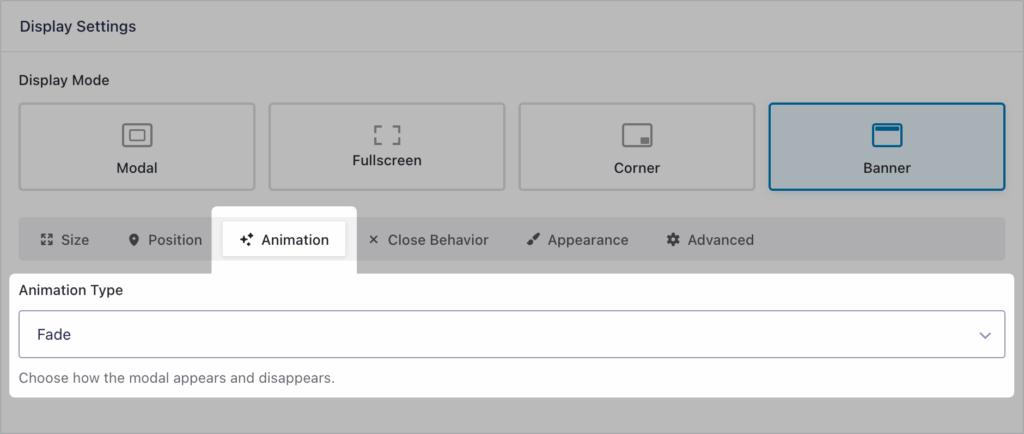The width and height of the screenshot is (1024, 434).
Task: Click the sparkle icon on the Animation tab
Action: 246,240
